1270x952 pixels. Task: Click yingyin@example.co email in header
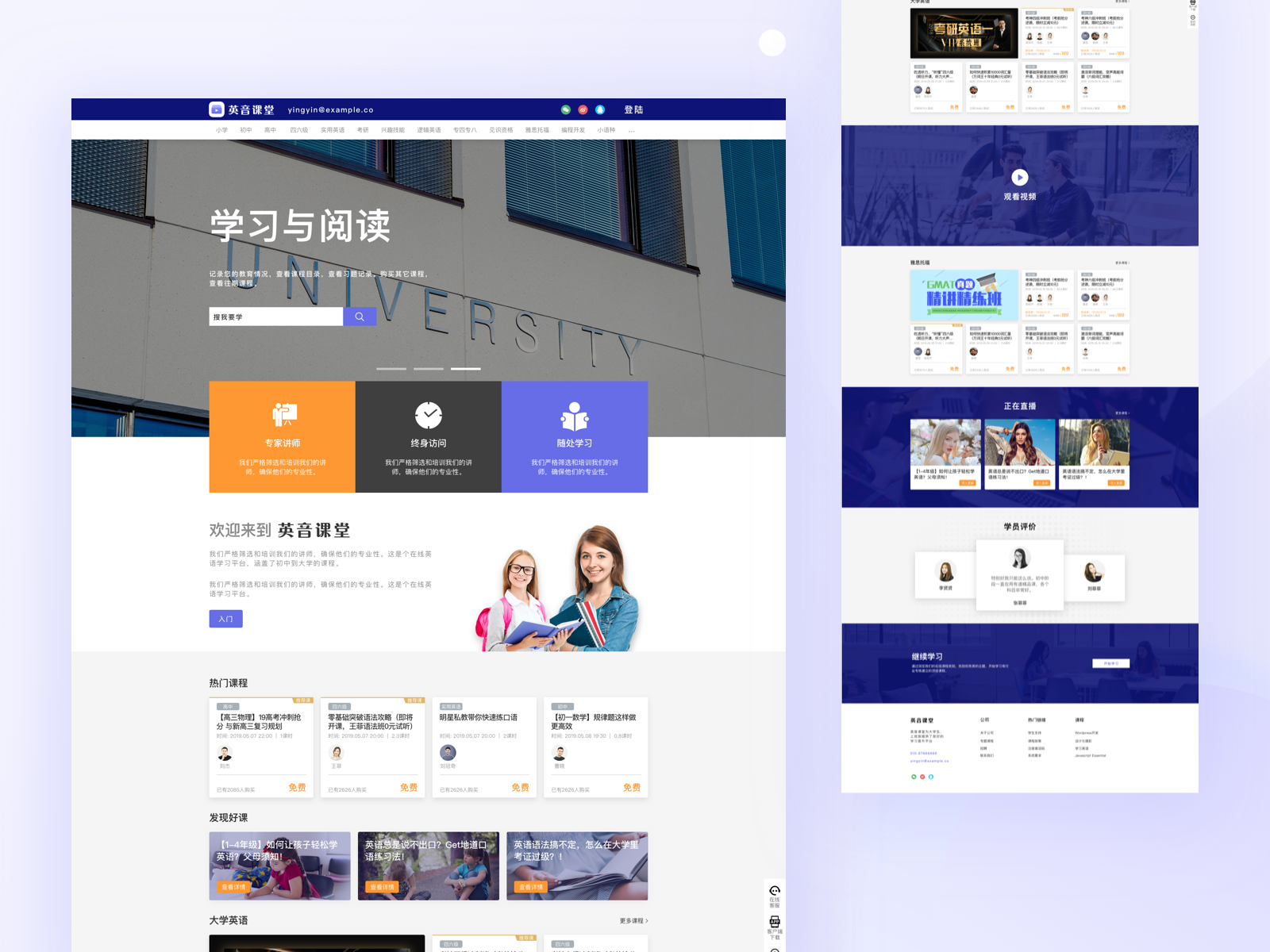(330, 110)
